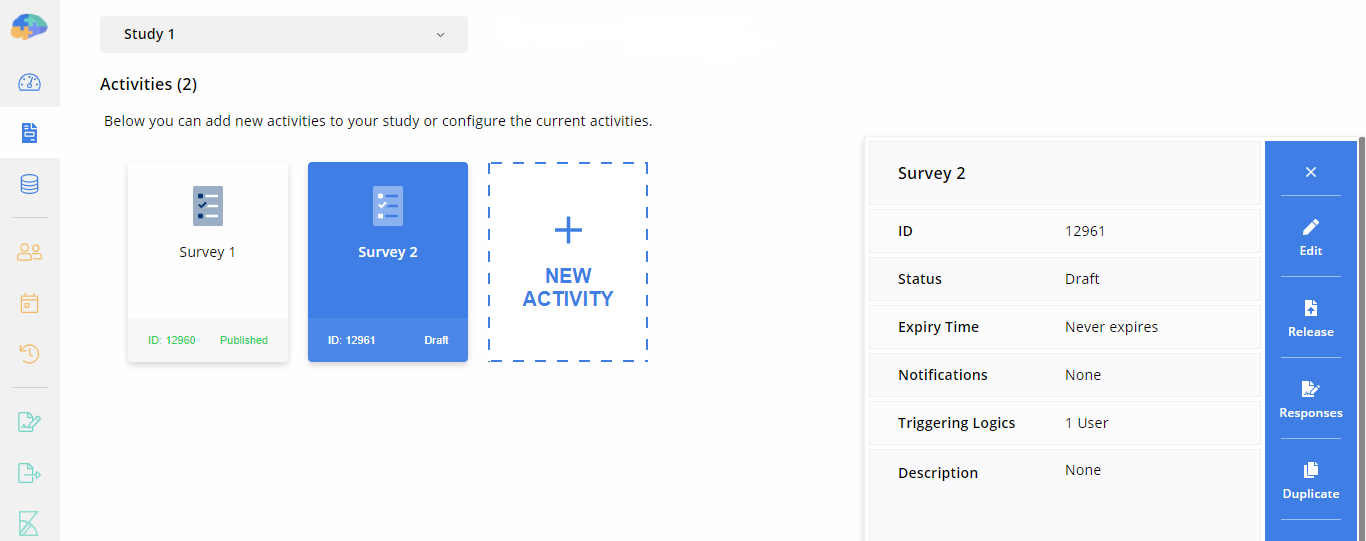The width and height of the screenshot is (1366, 541).
Task: Open the participants people icon in sidebar
Action: (x=29, y=252)
